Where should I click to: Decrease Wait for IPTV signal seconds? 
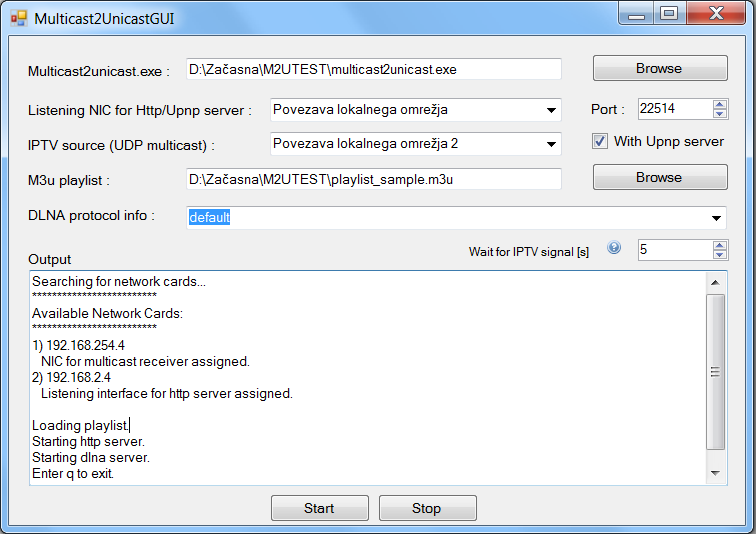pos(719,254)
